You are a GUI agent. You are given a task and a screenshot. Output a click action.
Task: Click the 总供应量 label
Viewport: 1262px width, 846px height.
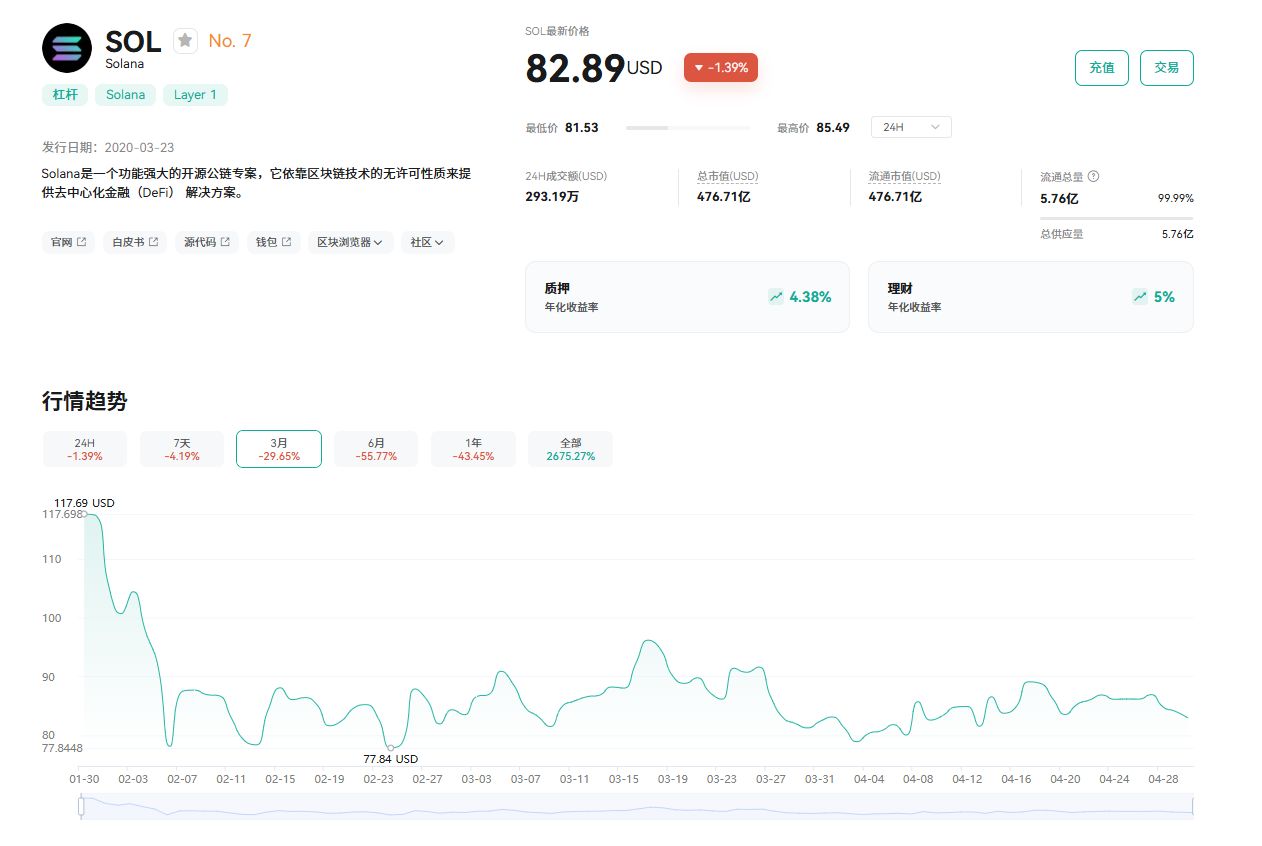tap(1062, 234)
